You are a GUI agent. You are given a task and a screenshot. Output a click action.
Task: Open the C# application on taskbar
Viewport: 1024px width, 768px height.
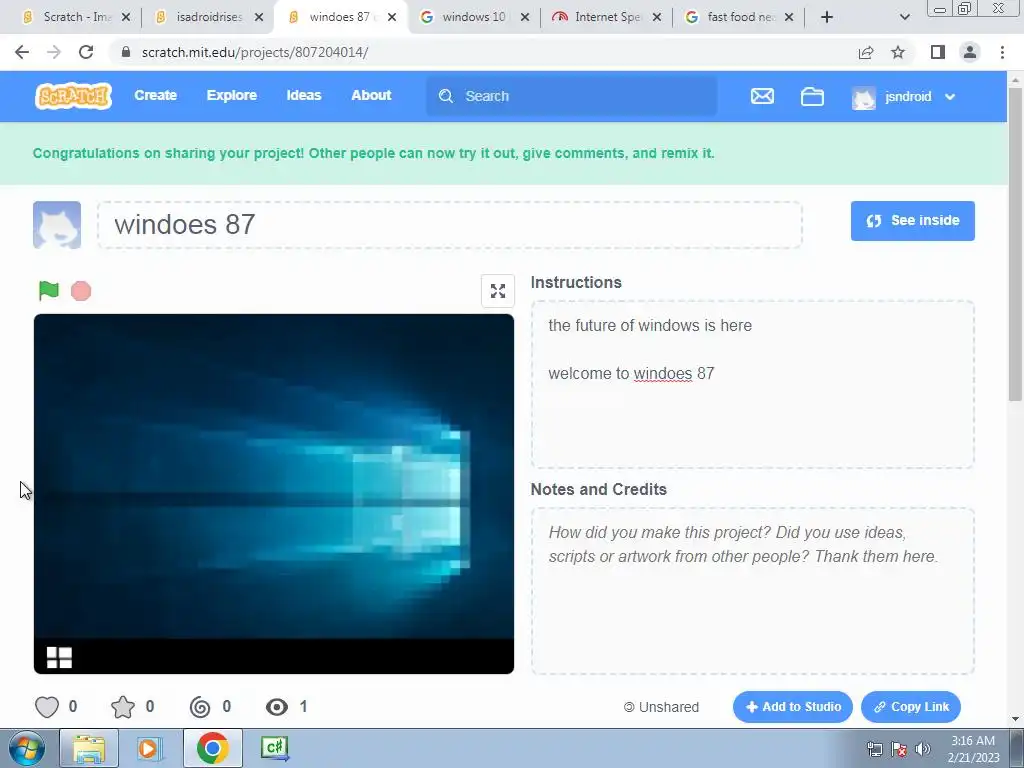tap(274, 748)
